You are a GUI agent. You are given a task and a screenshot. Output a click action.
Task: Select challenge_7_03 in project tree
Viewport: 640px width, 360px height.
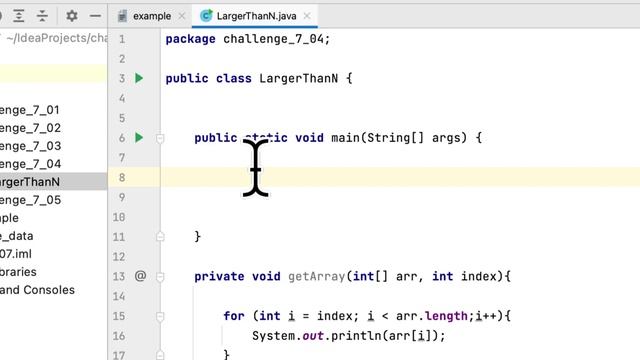pos(30,146)
